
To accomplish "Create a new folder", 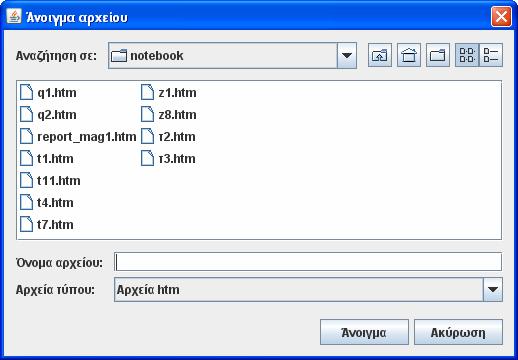I will click(438, 55).
